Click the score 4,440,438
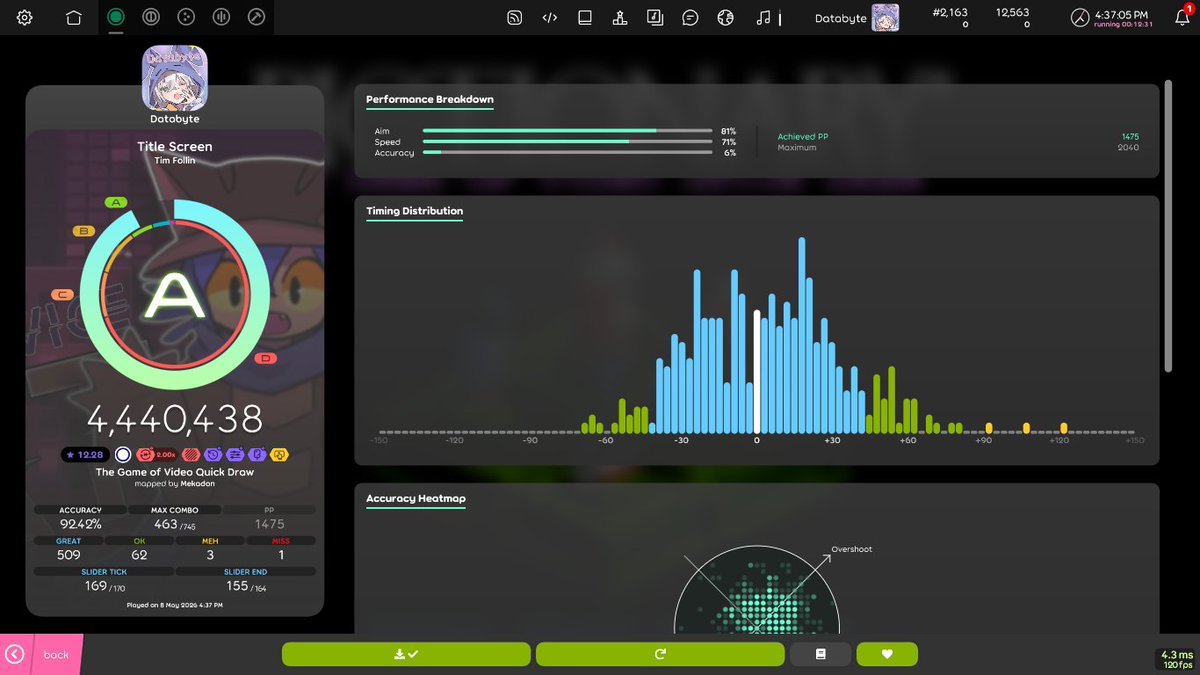 (x=175, y=419)
